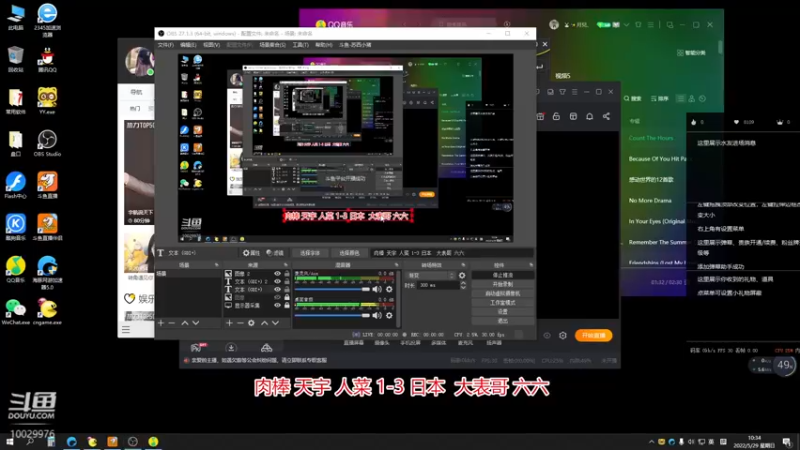Screen dimensions: 800x450
Task: Toggle lock on 文本 (GDI+) 2 source
Action: [x=287, y=282]
